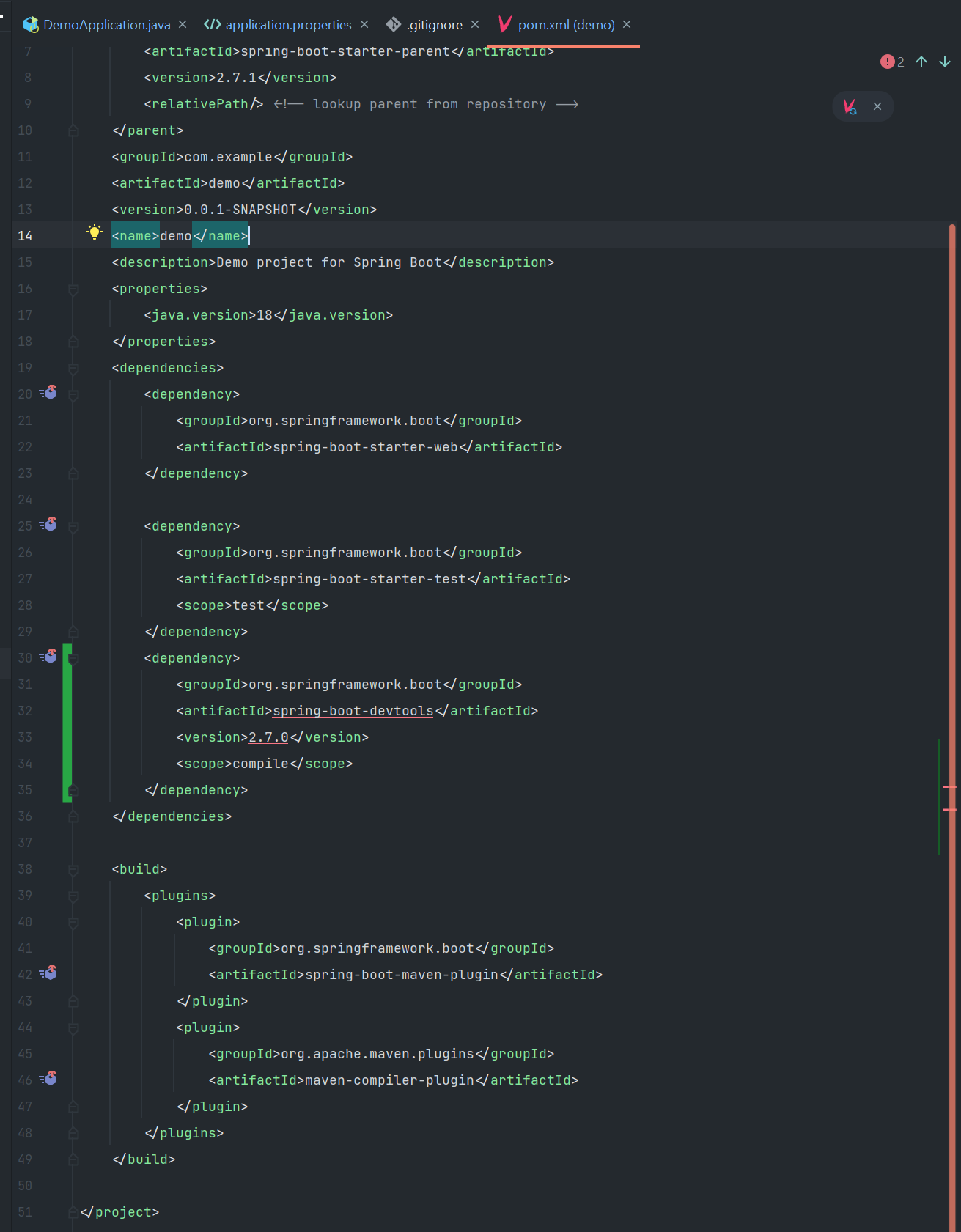This screenshot has width=961, height=1232.
Task: Fold the spring-boot-maven-plugin block on line 40
Action: pyautogui.click(x=73, y=922)
